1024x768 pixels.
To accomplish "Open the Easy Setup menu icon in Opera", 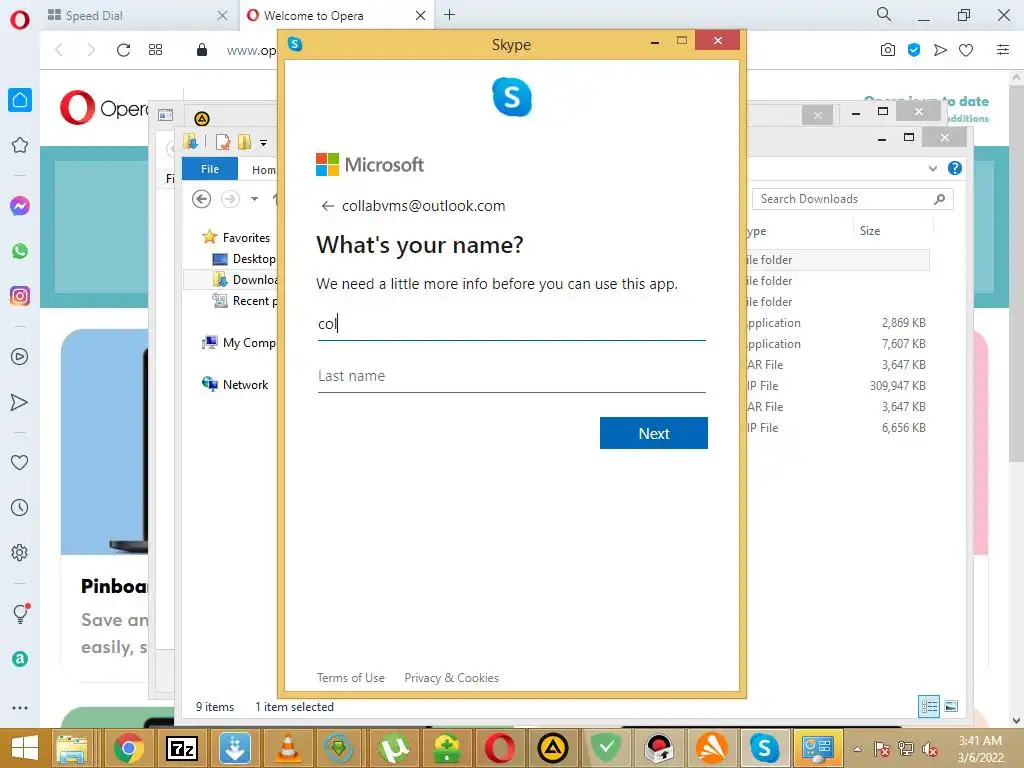I will (x=1003, y=50).
